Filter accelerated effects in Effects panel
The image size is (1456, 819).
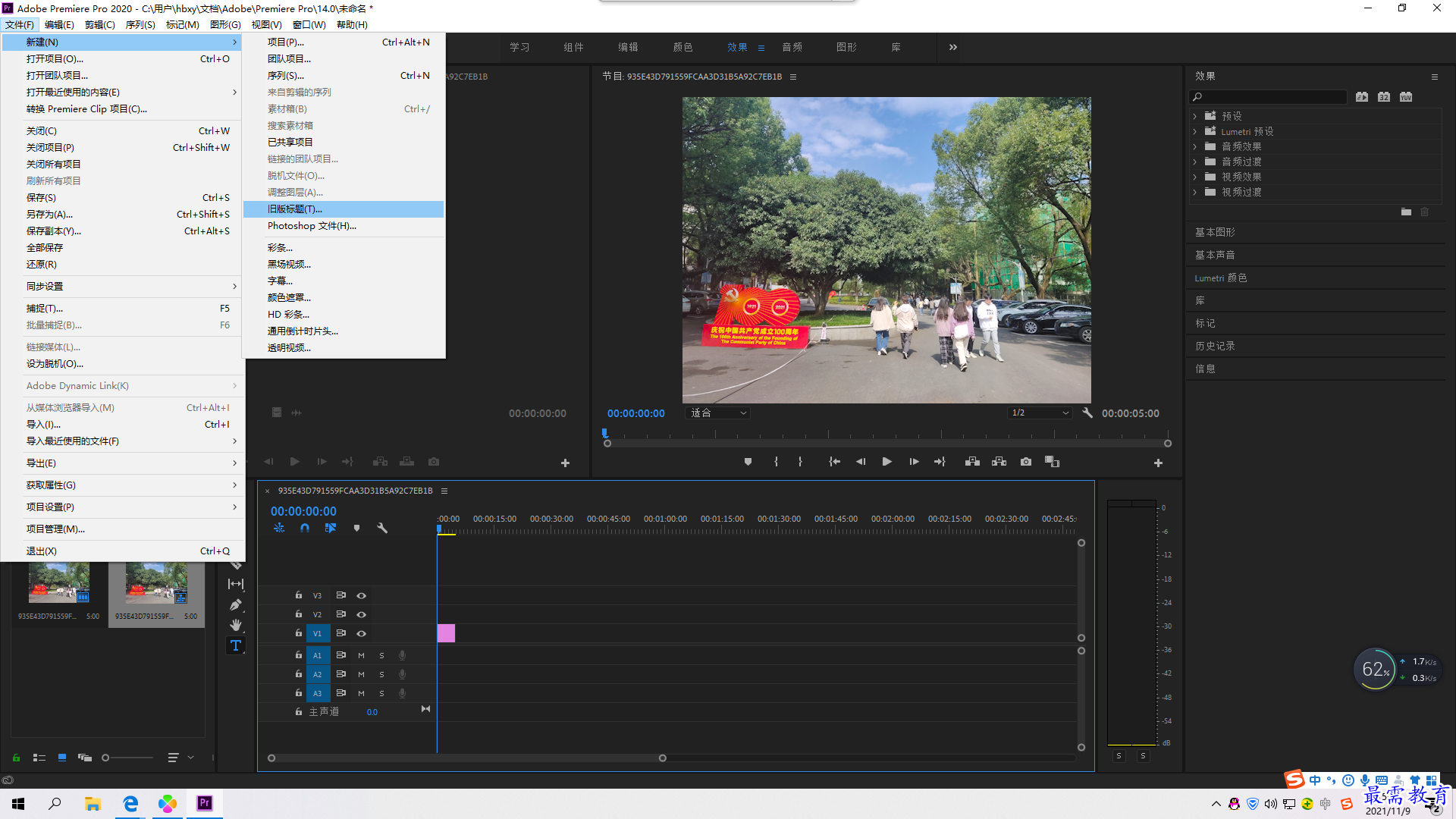click(x=1362, y=97)
